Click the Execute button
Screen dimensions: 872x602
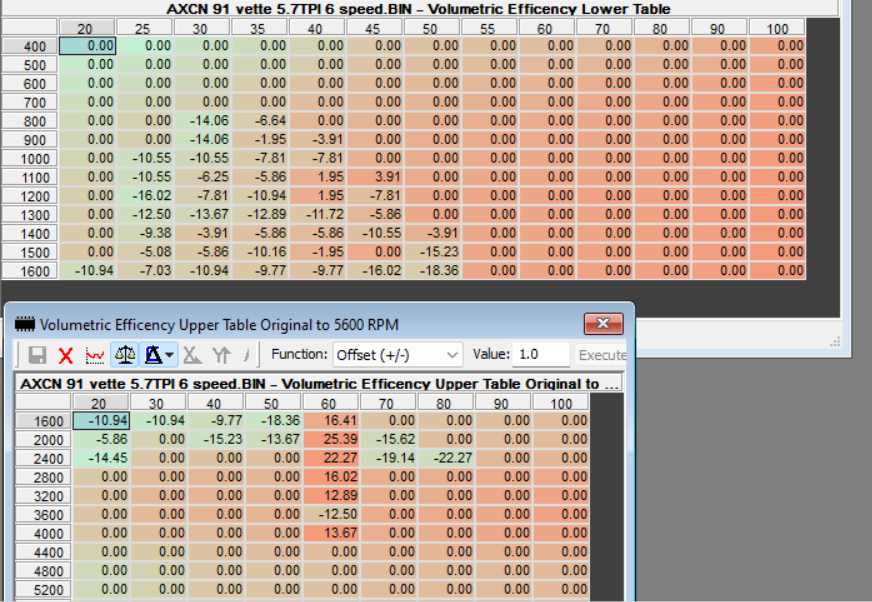[602, 355]
